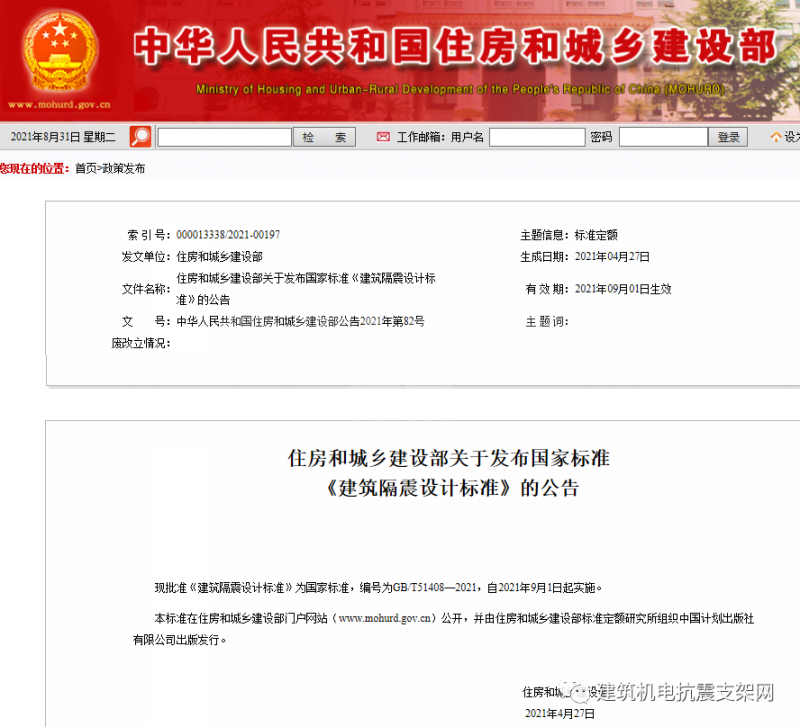Click the announcement heading 《建筑隔震设计标准》的公告
800x727 pixels.
pos(452,488)
